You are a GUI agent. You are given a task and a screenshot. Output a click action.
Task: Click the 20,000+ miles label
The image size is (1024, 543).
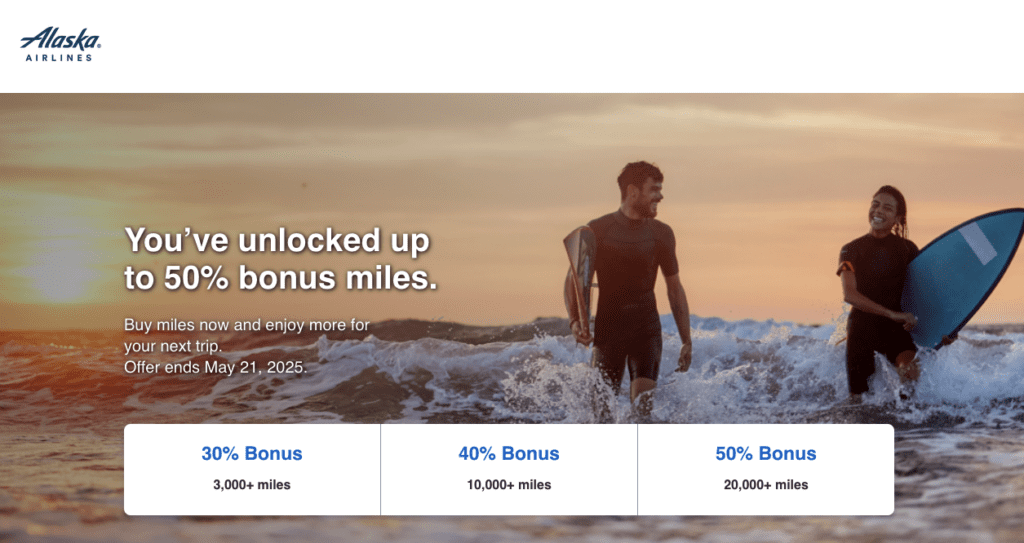tap(766, 485)
